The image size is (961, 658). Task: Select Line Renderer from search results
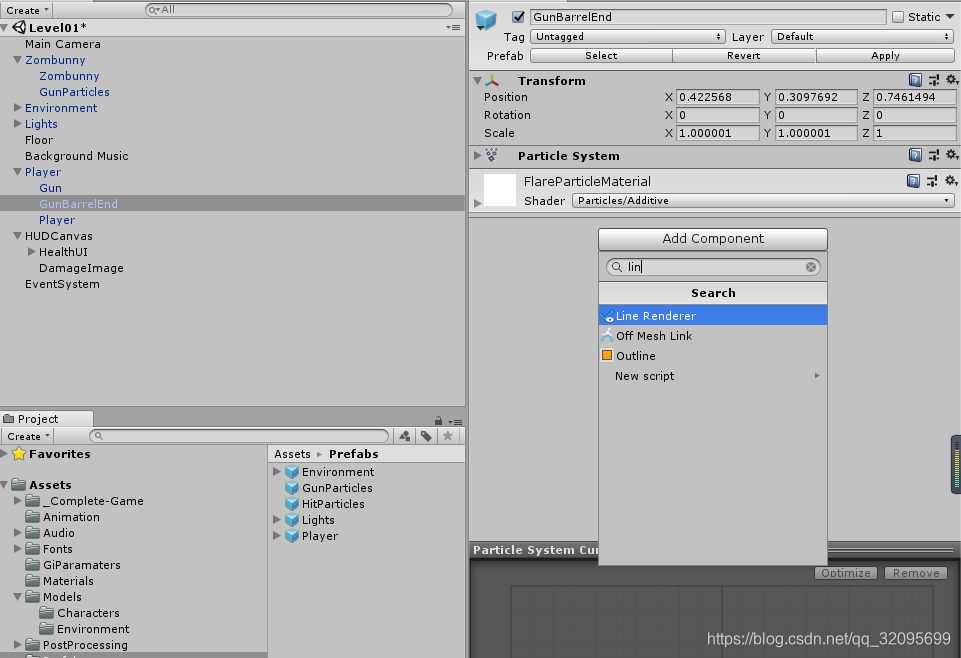coord(713,316)
